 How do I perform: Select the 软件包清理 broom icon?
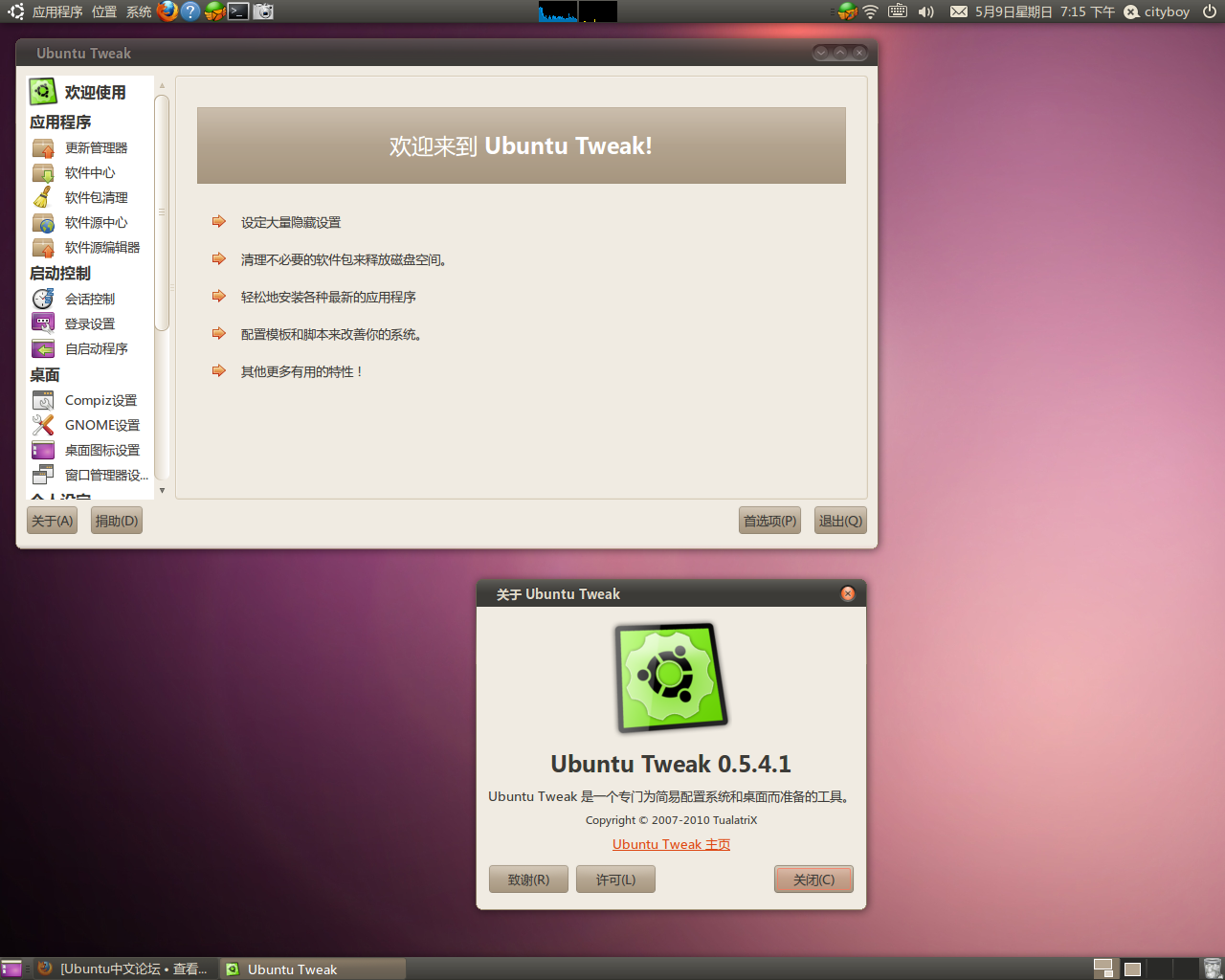coord(43,197)
